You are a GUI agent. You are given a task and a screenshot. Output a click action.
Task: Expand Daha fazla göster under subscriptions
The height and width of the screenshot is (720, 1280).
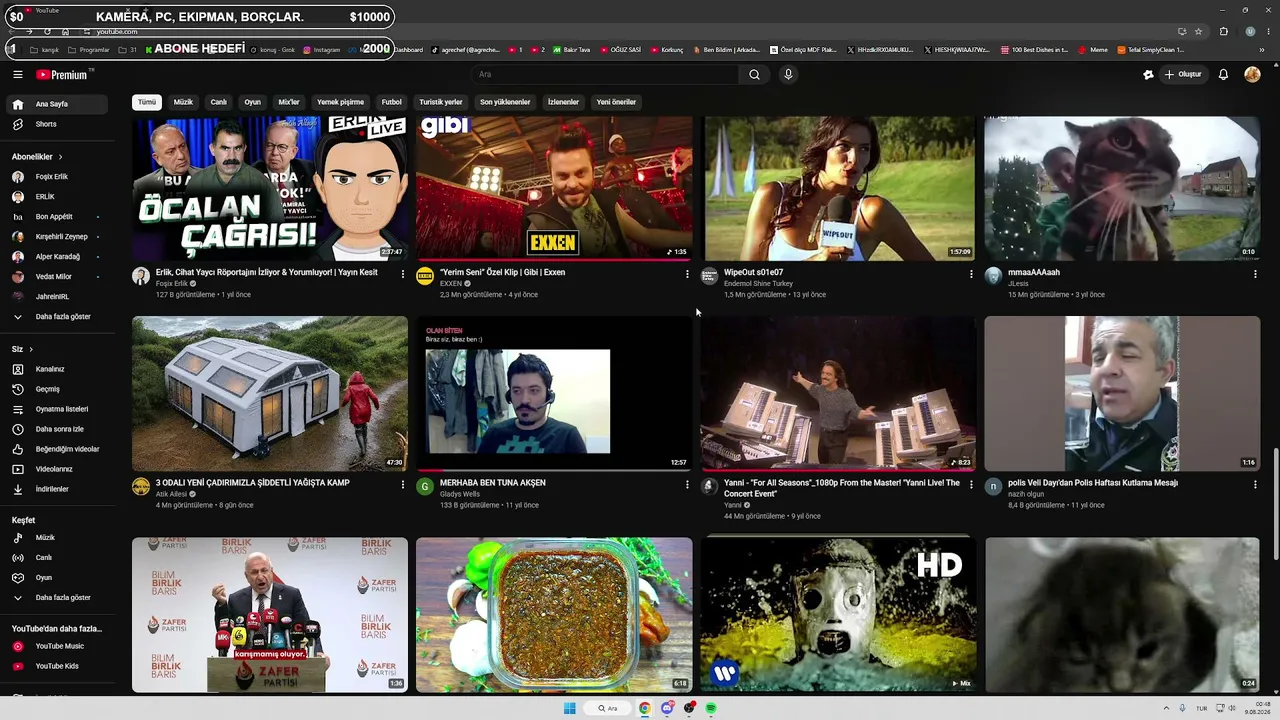62,317
